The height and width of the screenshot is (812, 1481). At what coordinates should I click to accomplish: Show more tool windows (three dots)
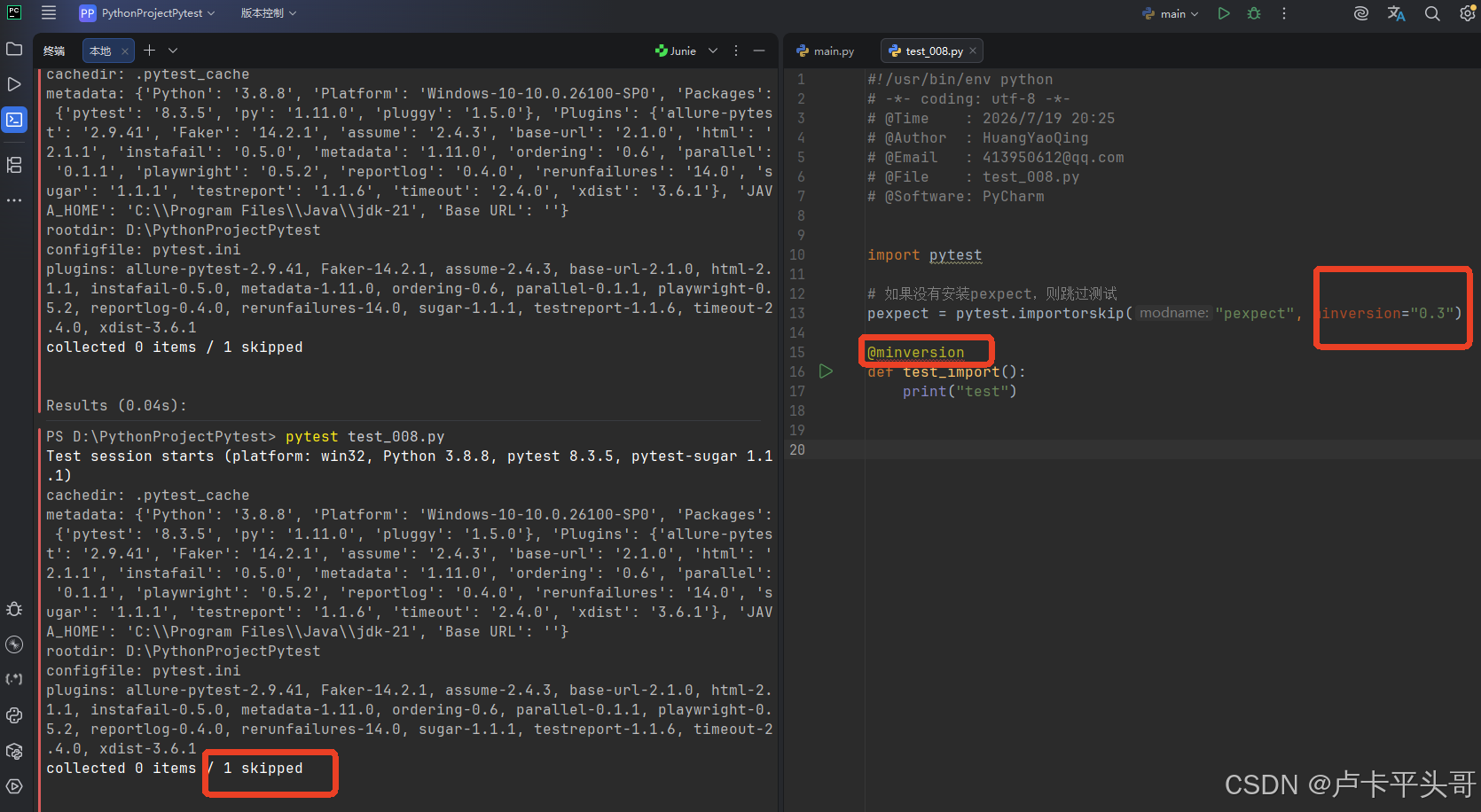[x=14, y=200]
